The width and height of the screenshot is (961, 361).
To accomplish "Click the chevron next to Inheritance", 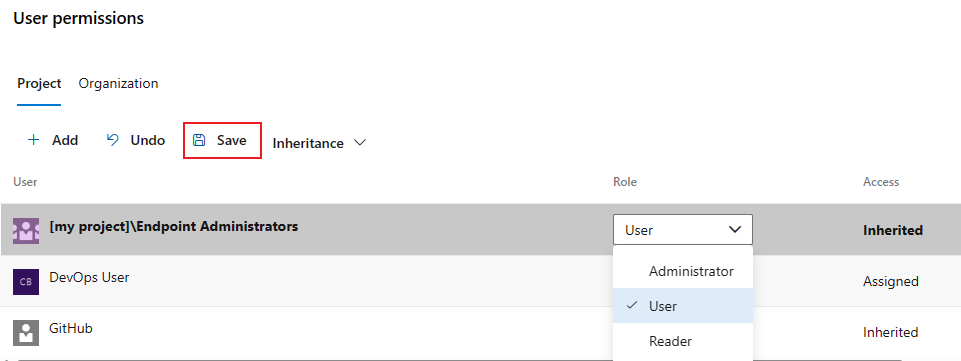I will point(360,143).
